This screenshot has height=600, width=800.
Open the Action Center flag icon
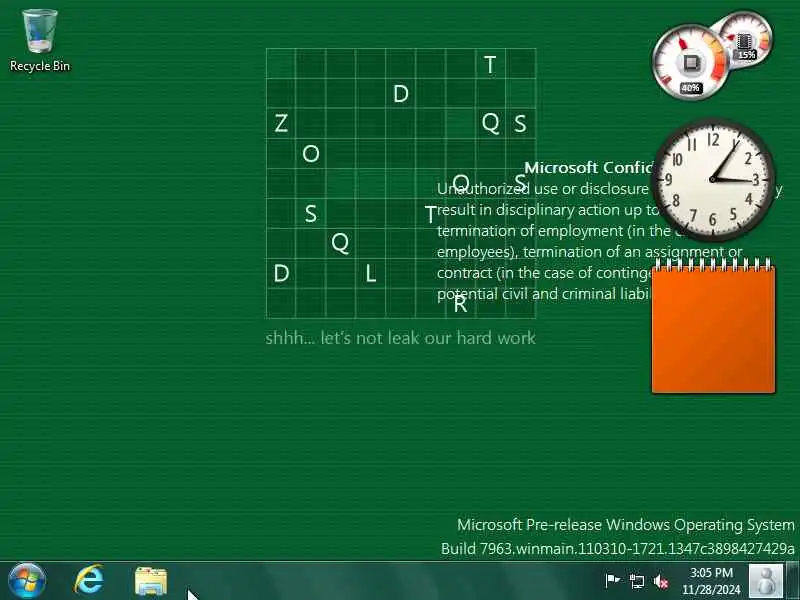(x=612, y=580)
